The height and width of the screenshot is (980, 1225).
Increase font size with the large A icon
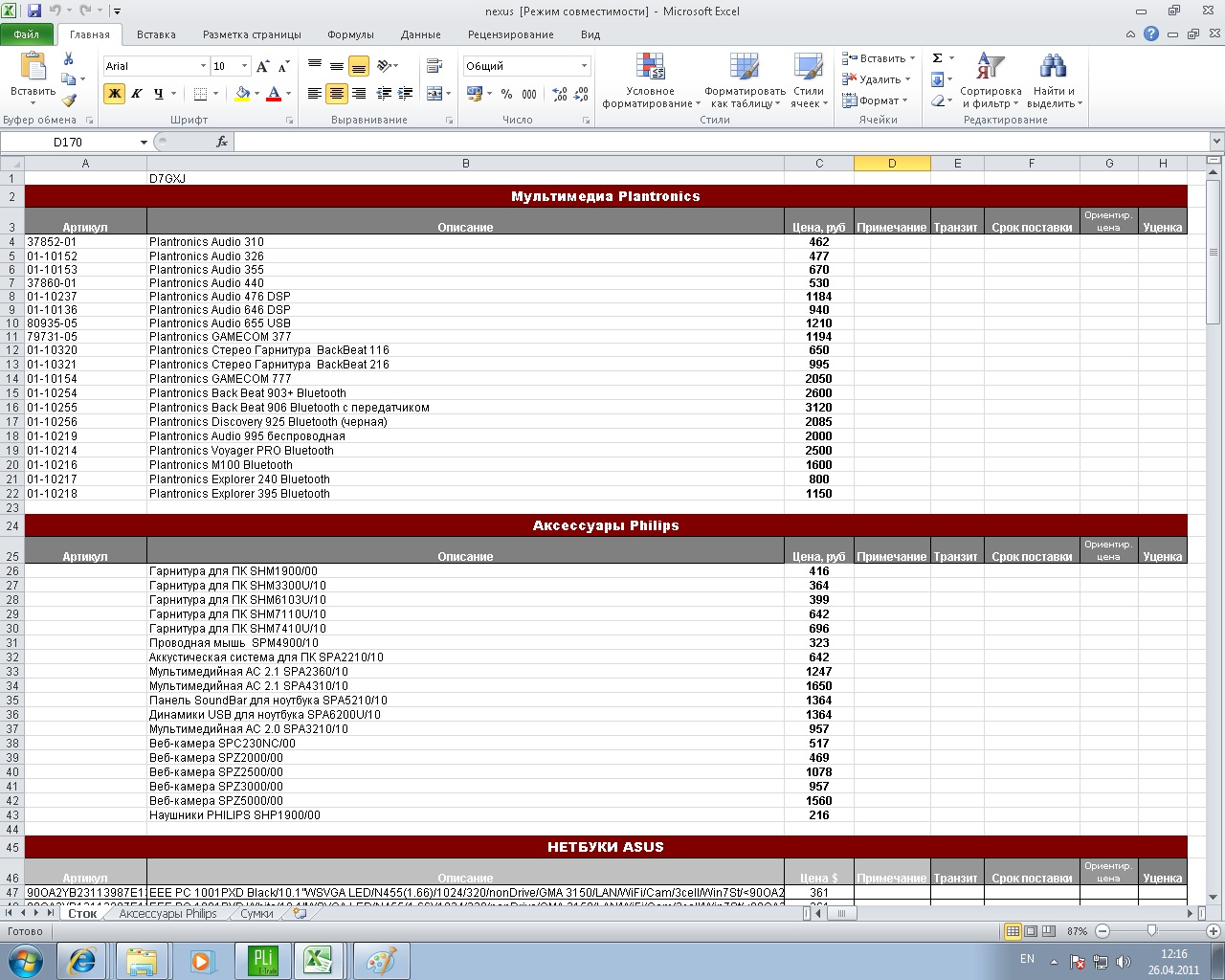coord(263,66)
